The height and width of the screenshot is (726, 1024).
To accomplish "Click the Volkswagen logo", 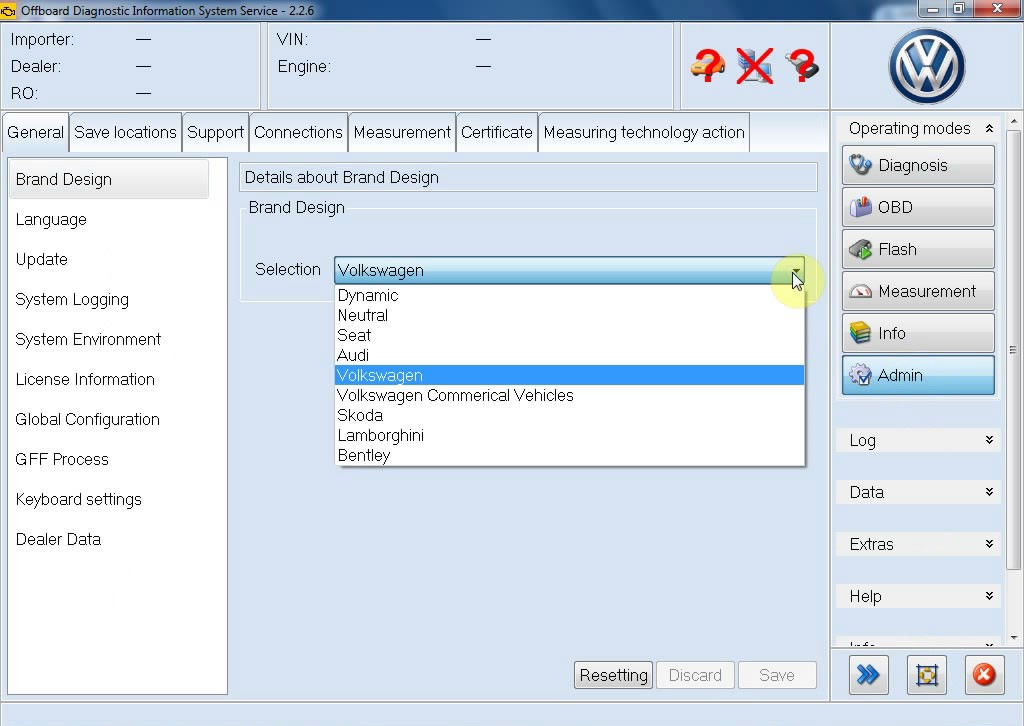I will point(926,66).
